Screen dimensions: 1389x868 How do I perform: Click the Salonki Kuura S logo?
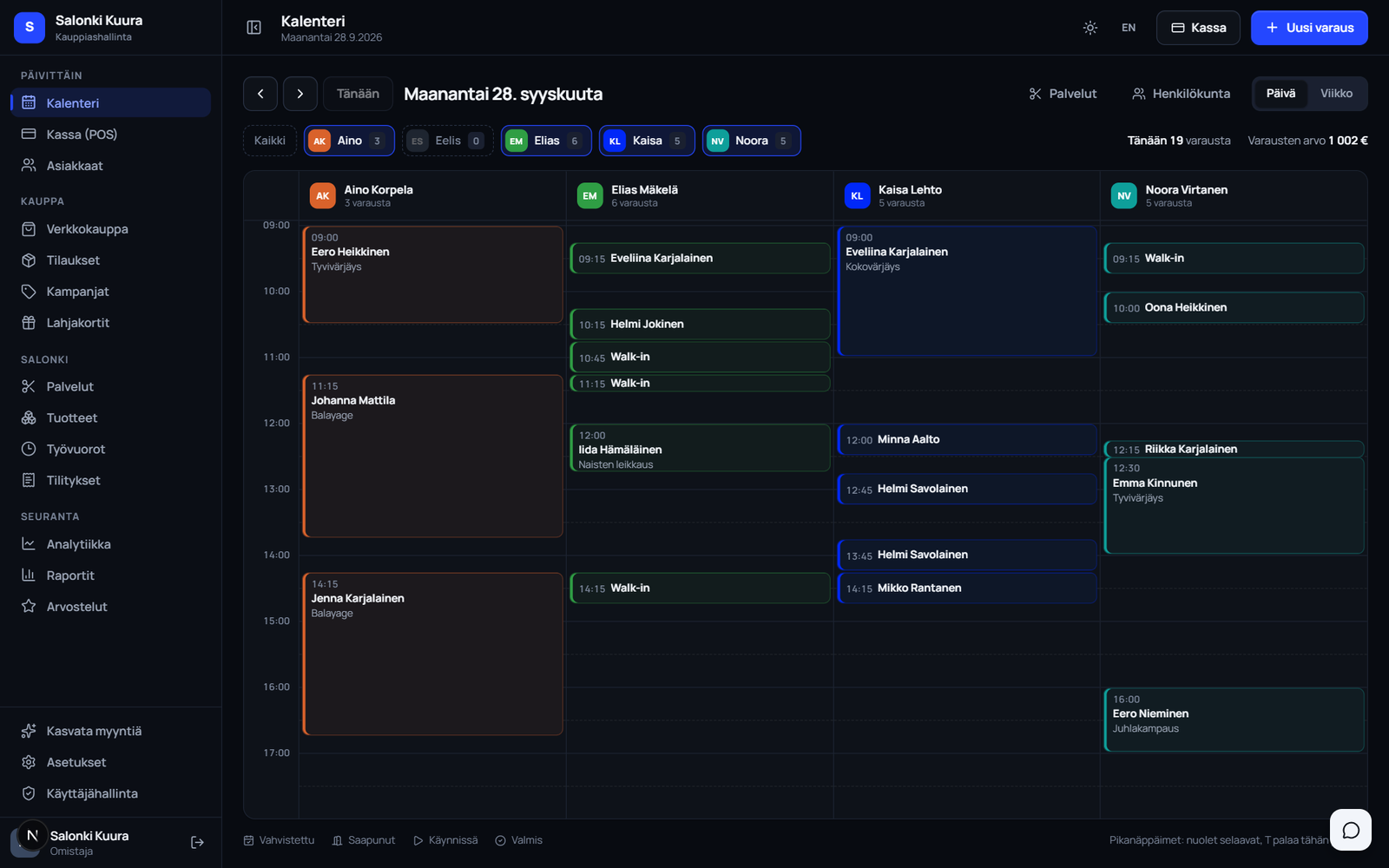[30, 28]
